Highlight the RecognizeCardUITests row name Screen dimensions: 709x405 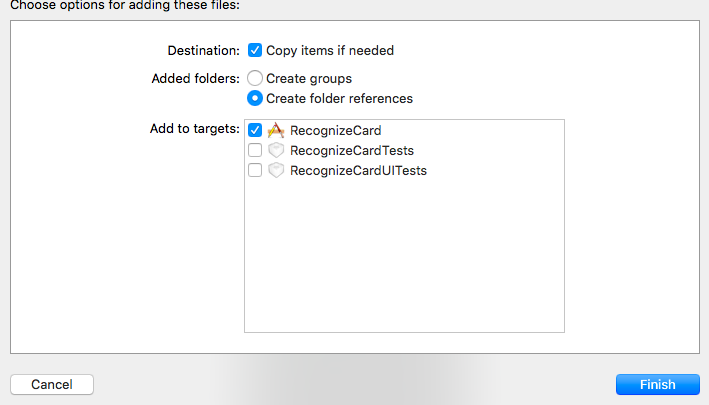click(358, 170)
